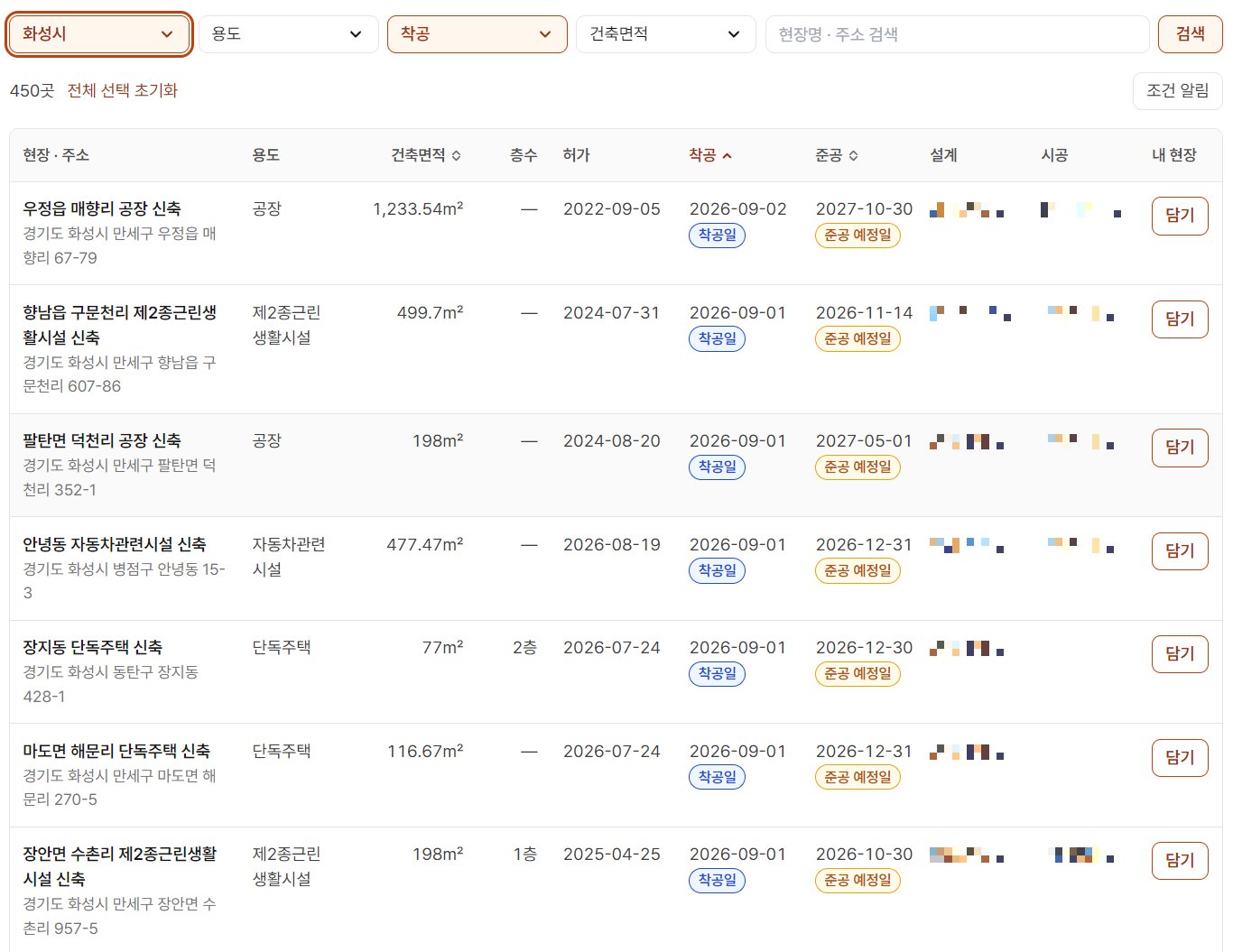
Task: Click the 477.47m² area value
Action: click(x=425, y=544)
